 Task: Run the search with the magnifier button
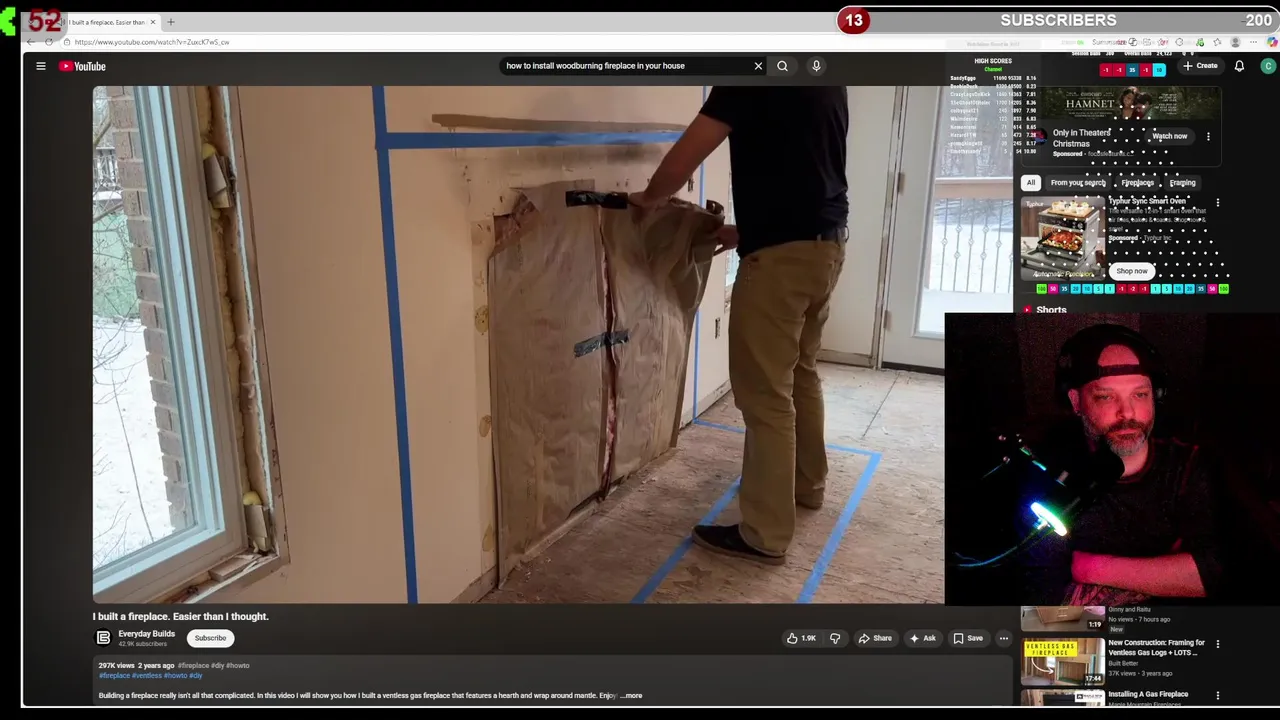782,66
